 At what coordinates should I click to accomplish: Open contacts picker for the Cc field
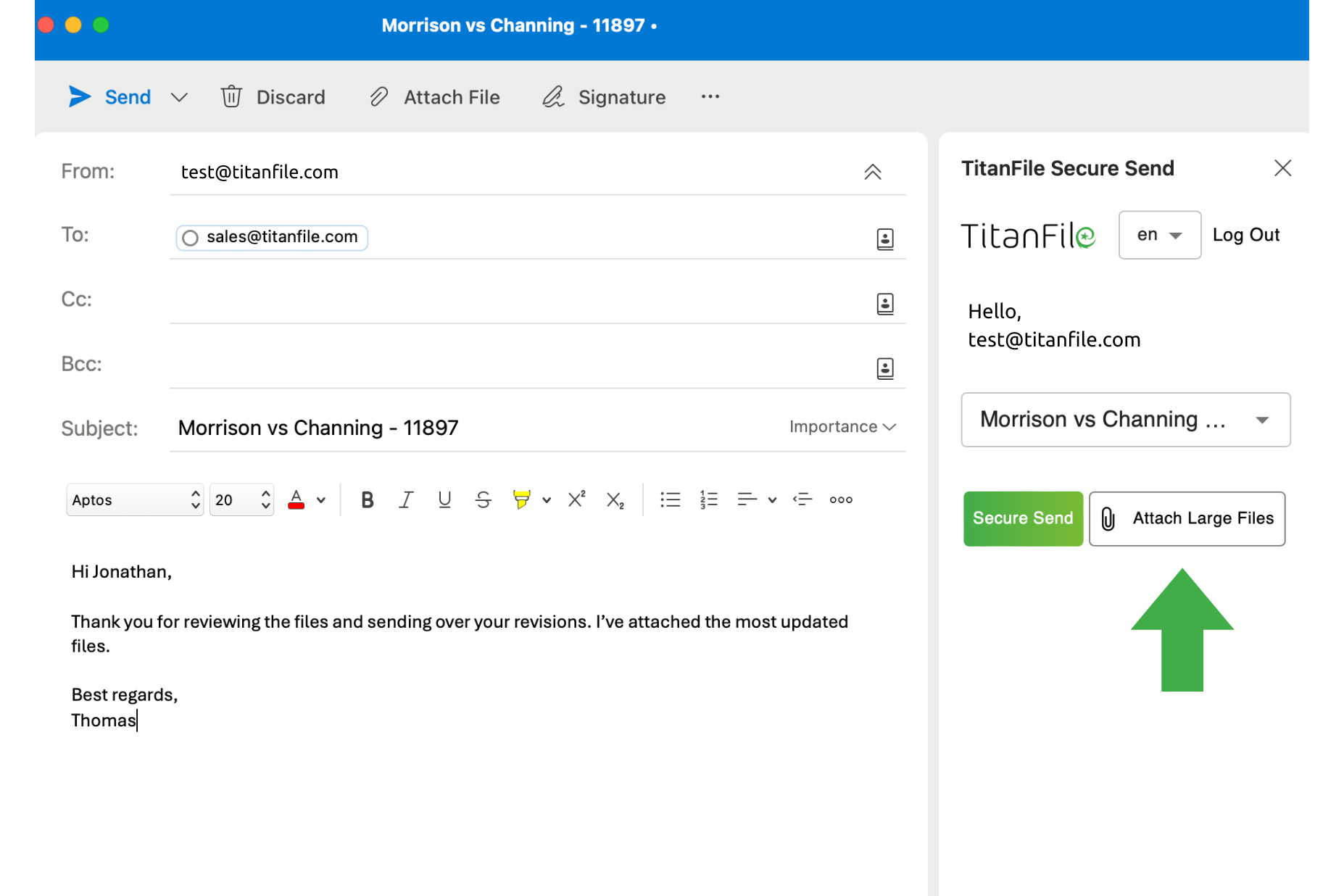(x=885, y=303)
